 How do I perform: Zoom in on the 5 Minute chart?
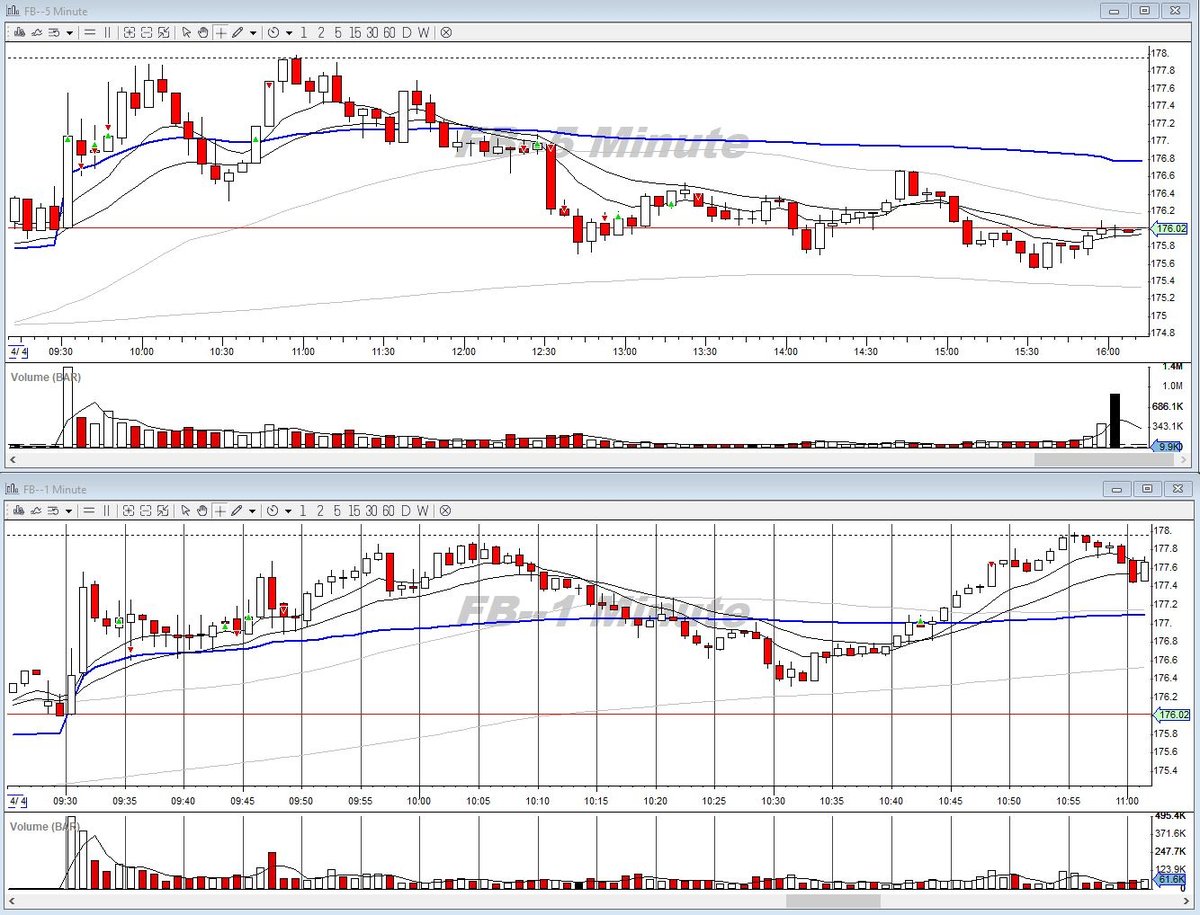click(129, 32)
